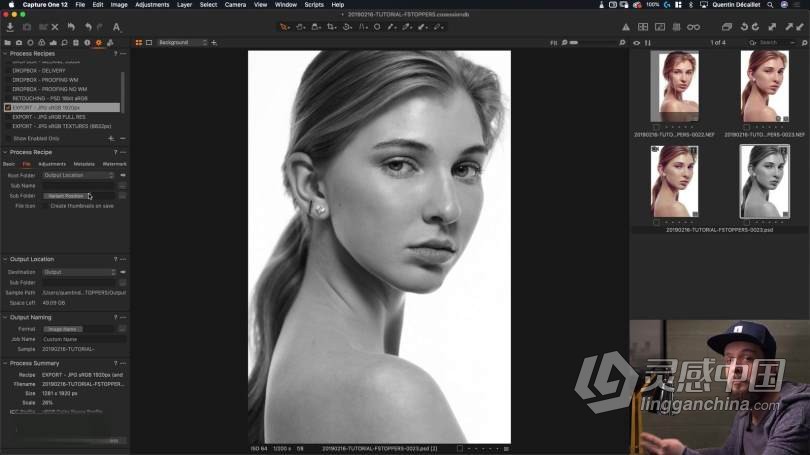Screen dimensions: 810x455
Task: Rotate image left icon
Action: pyautogui.click(x=744, y=27)
